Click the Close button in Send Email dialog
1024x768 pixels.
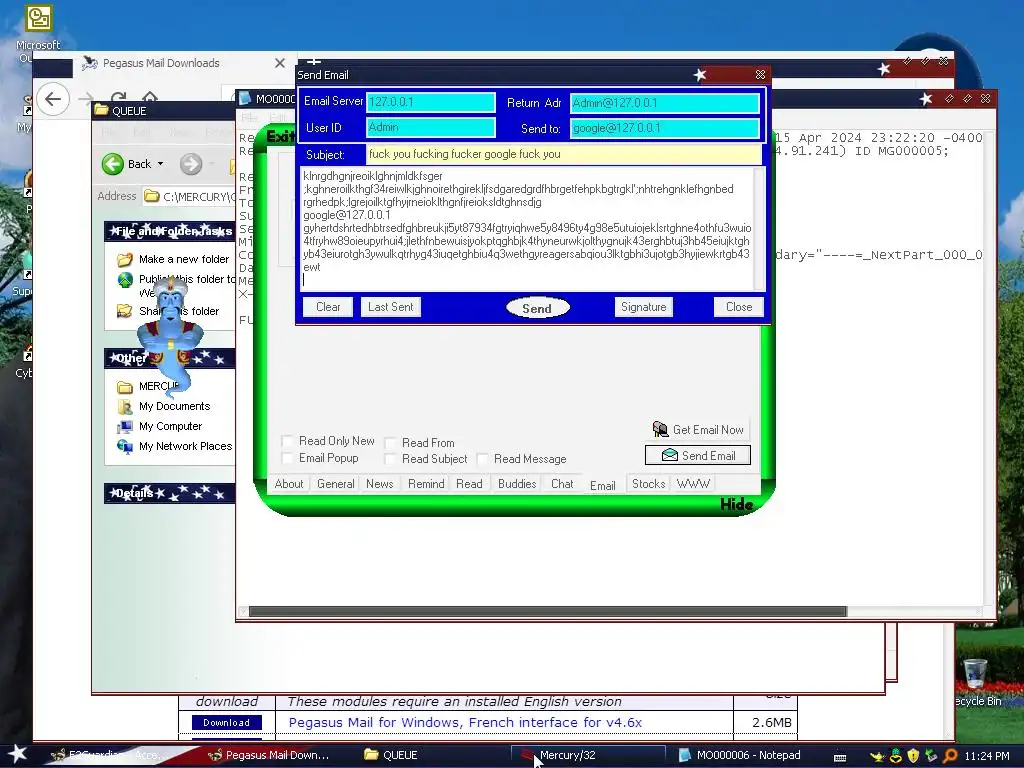point(739,307)
